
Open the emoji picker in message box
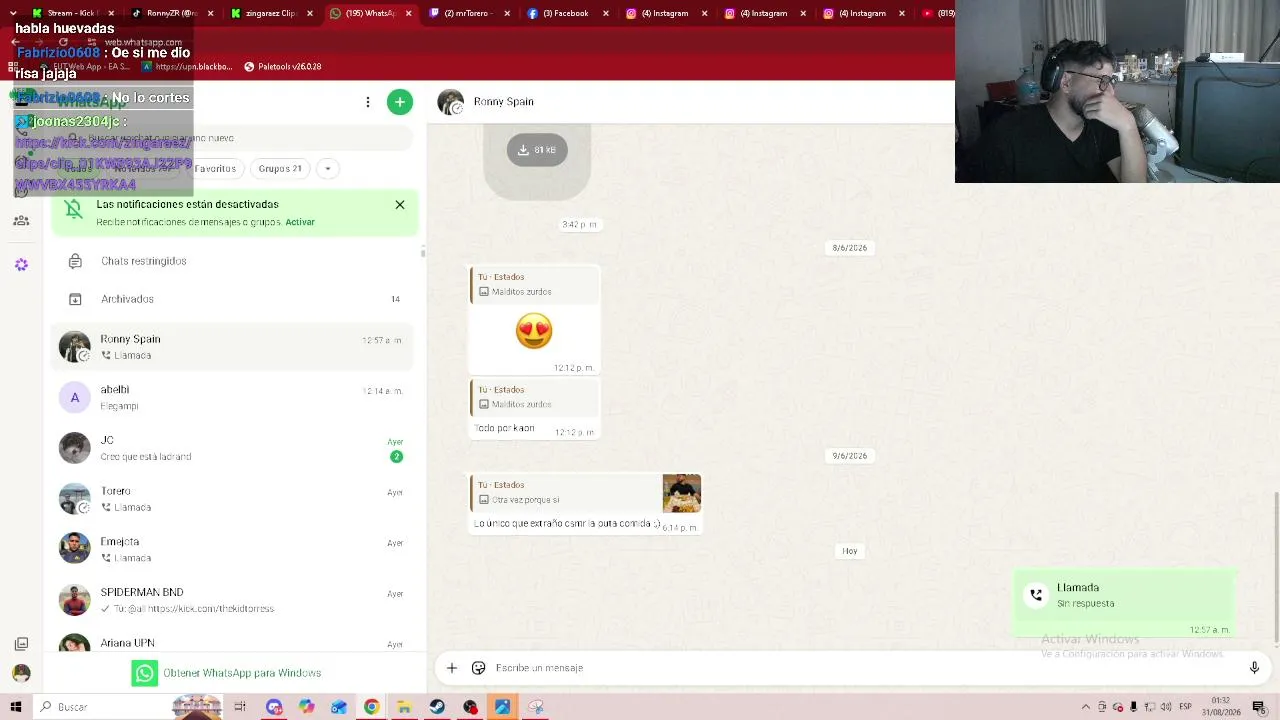[479, 668]
